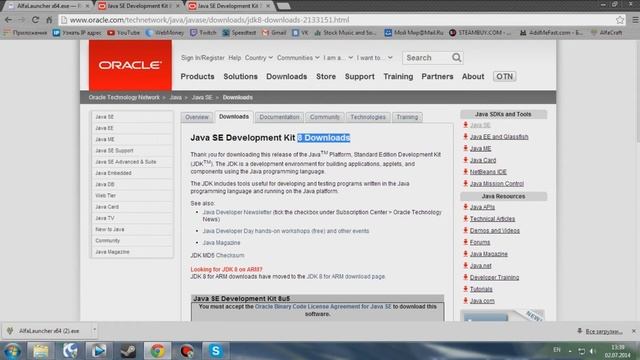Open JDK 8 for ARM download page link
This screenshot has width=640, height=360.
(x=345, y=276)
